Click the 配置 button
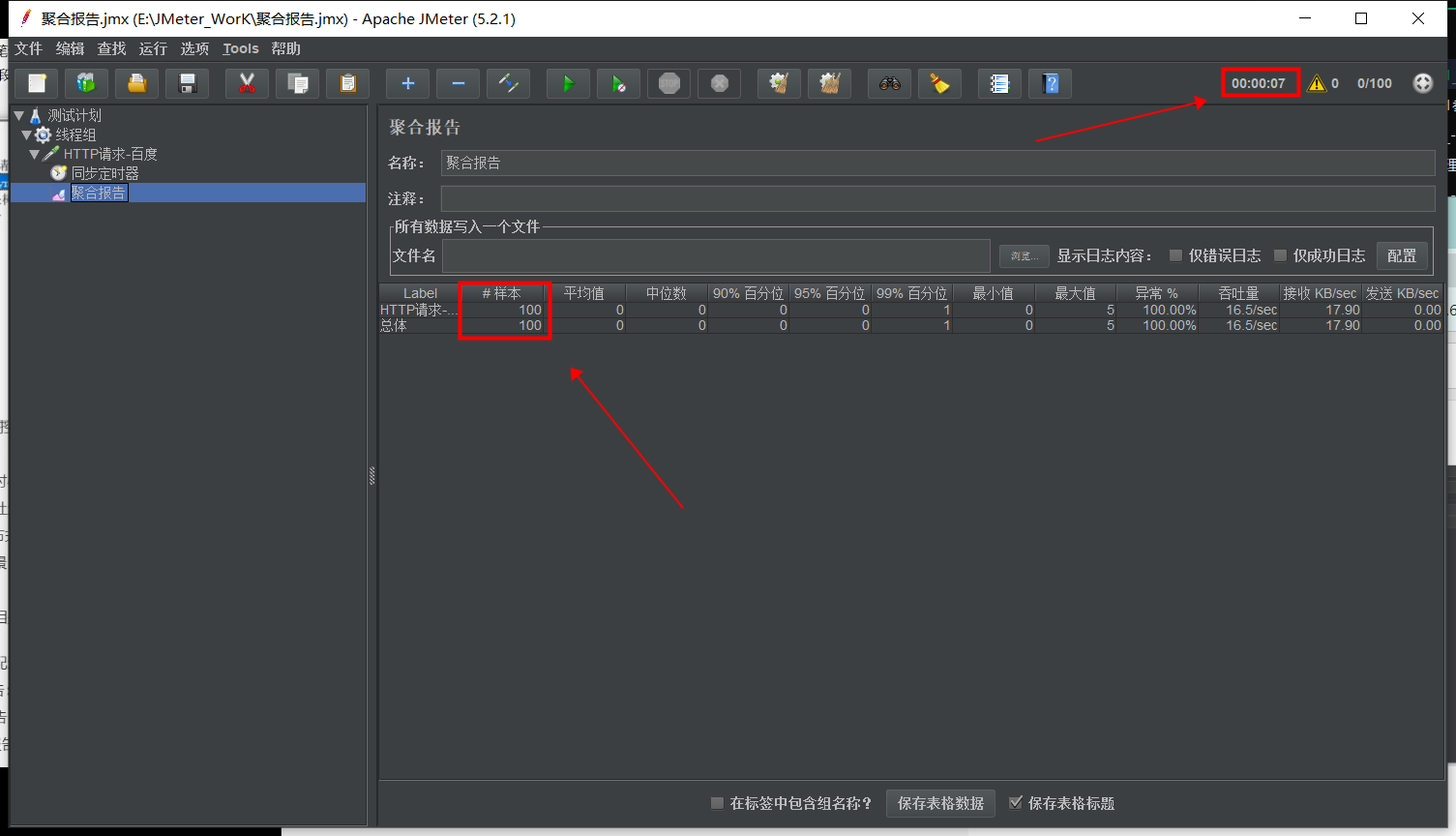This screenshot has width=1456, height=836. [x=1401, y=255]
